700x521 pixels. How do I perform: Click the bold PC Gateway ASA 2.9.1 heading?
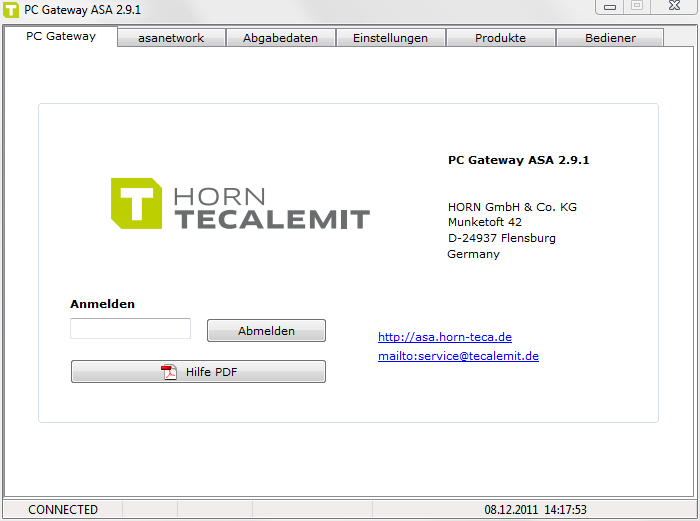pos(518,160)
